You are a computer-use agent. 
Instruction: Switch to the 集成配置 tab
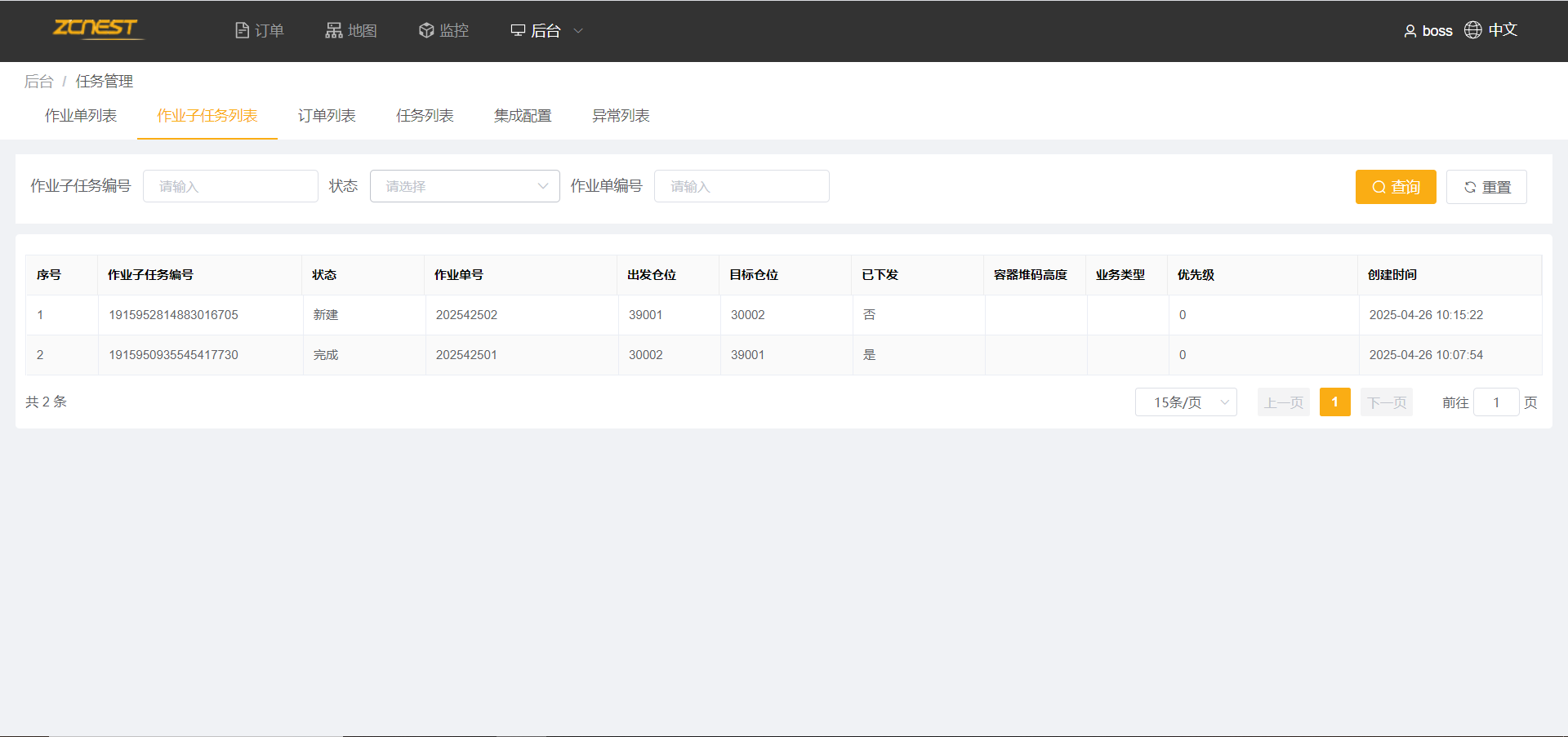pyautogui.click(x=523, y=116)
